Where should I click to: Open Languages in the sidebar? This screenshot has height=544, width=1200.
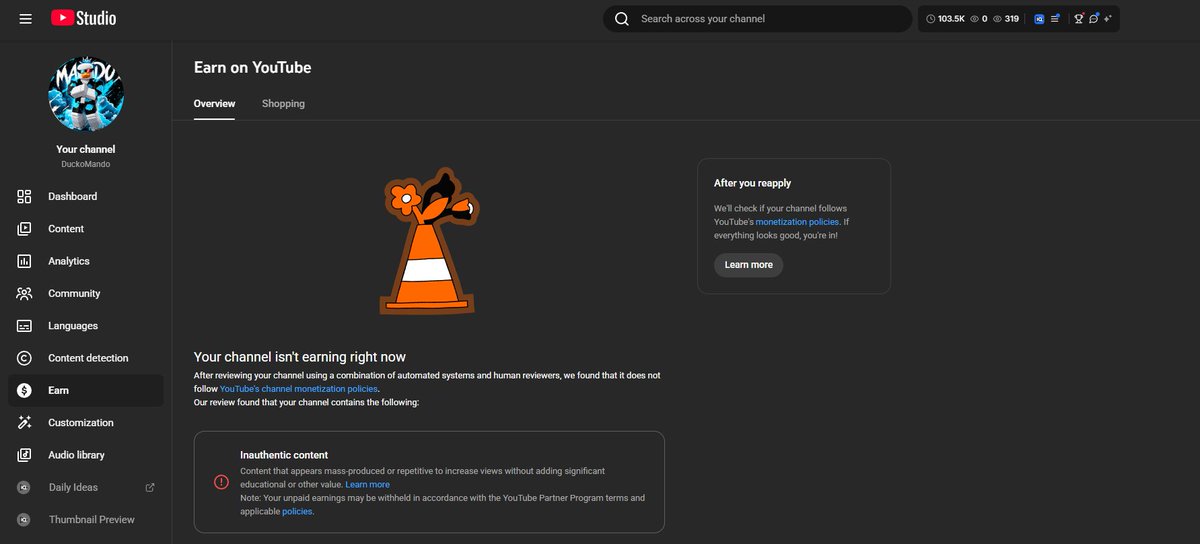(86, 326)
